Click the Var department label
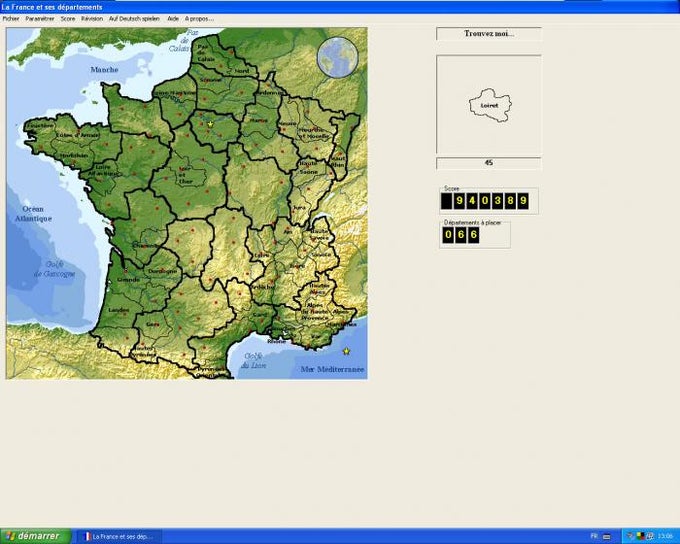 point(316,336)
